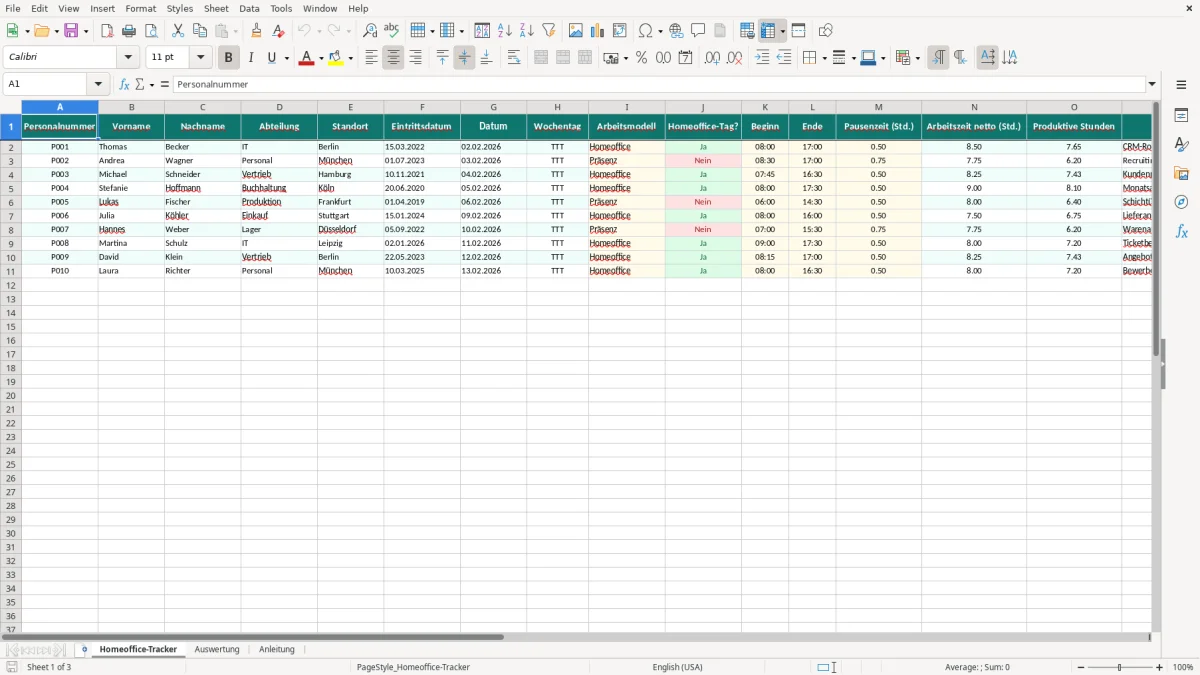This screenshot has height=675, width=1200.
Task: Apply the AutoFilter funnel icon
Action: click(x=549, y=31)
